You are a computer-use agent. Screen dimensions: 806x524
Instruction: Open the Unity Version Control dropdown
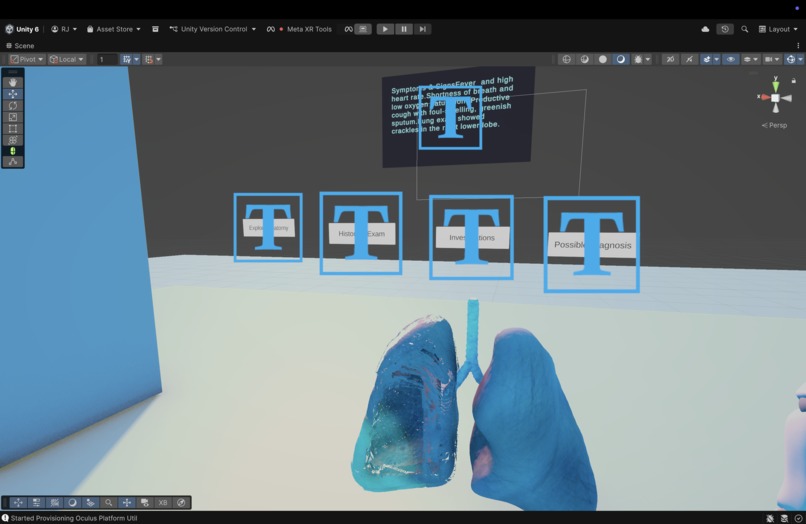coord(213,29)
